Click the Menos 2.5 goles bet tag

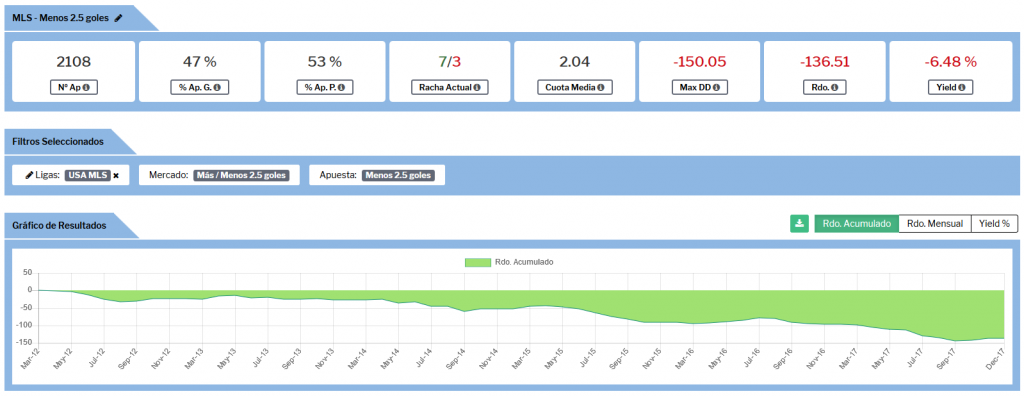click(x=399, y=175)
